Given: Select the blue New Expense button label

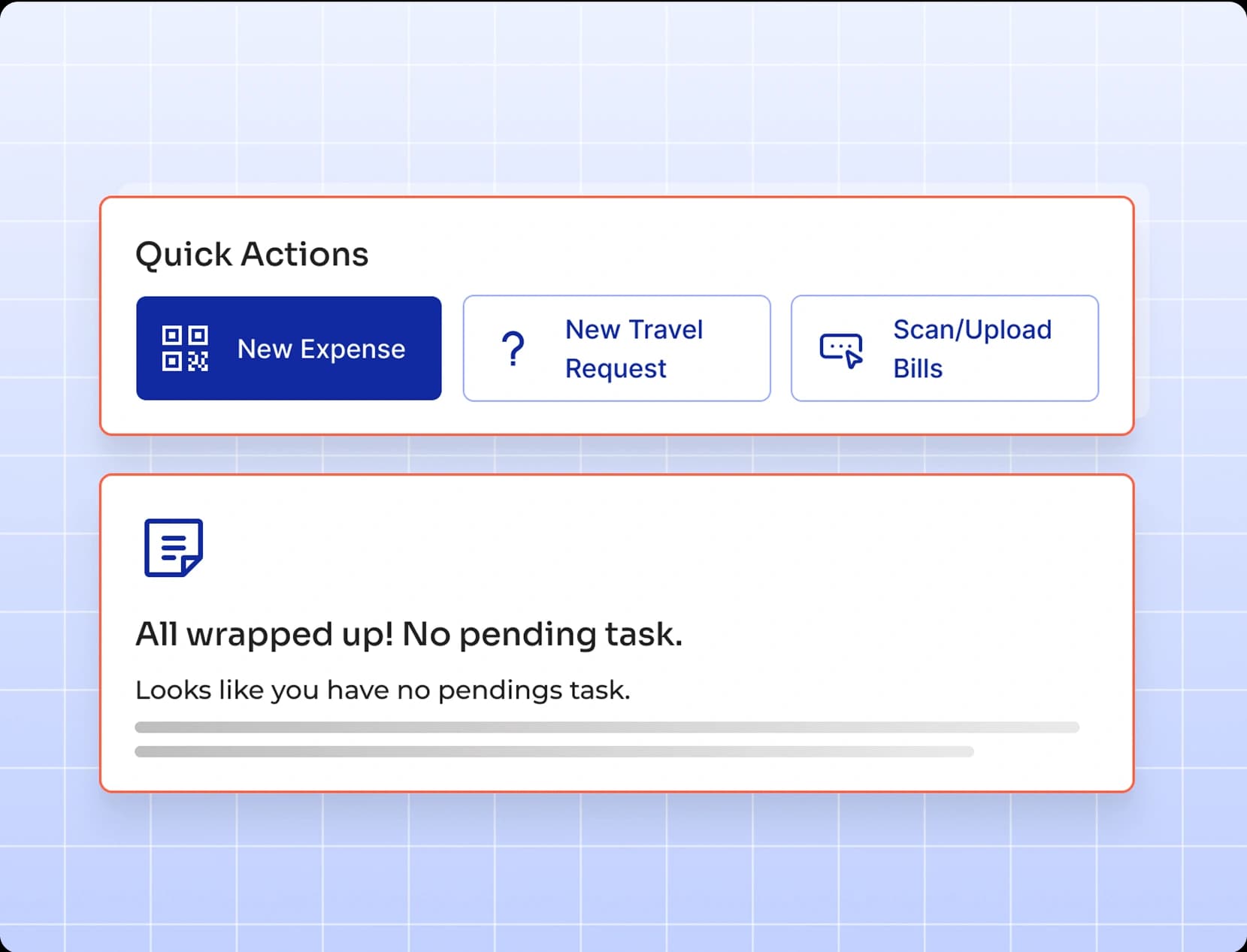Looking at the screenshot, I should click(x=321, y=348).
